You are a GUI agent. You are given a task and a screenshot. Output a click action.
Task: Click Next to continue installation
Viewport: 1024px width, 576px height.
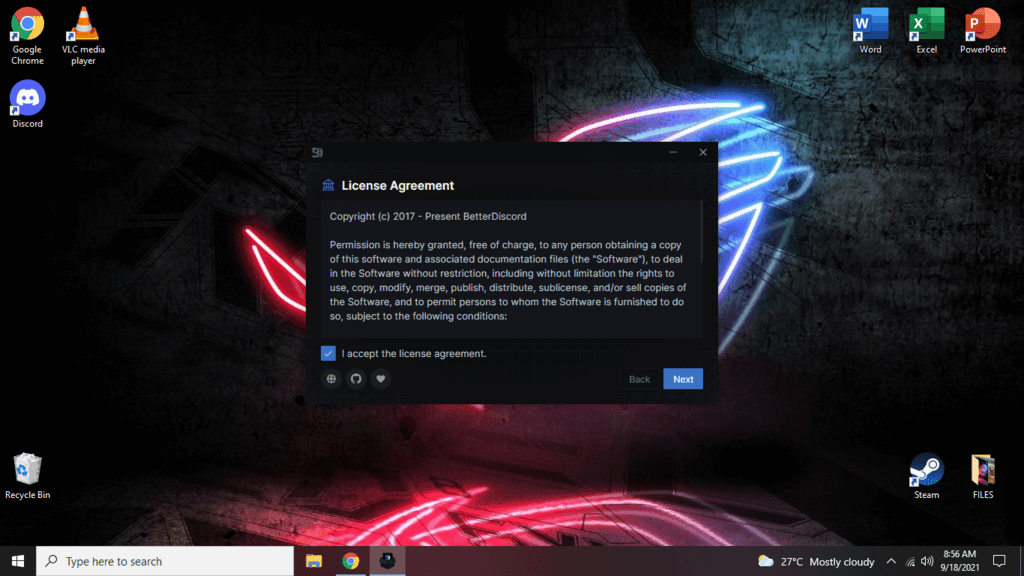(683, 379)
